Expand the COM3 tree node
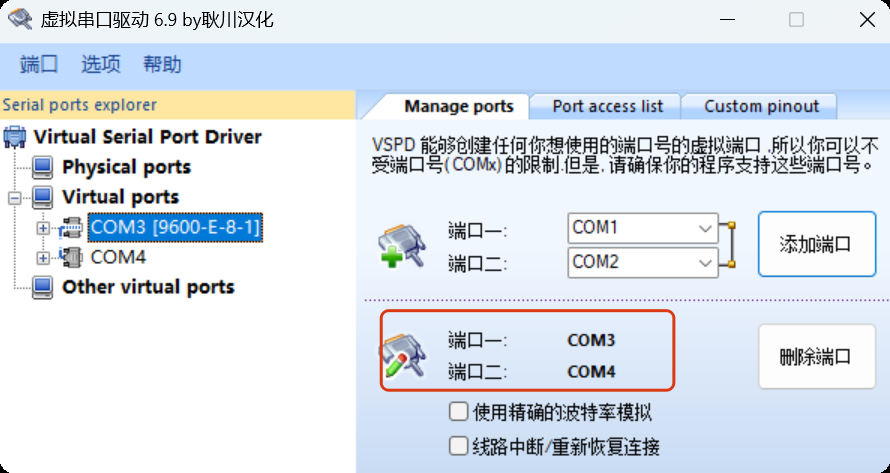 coord(43,228)
